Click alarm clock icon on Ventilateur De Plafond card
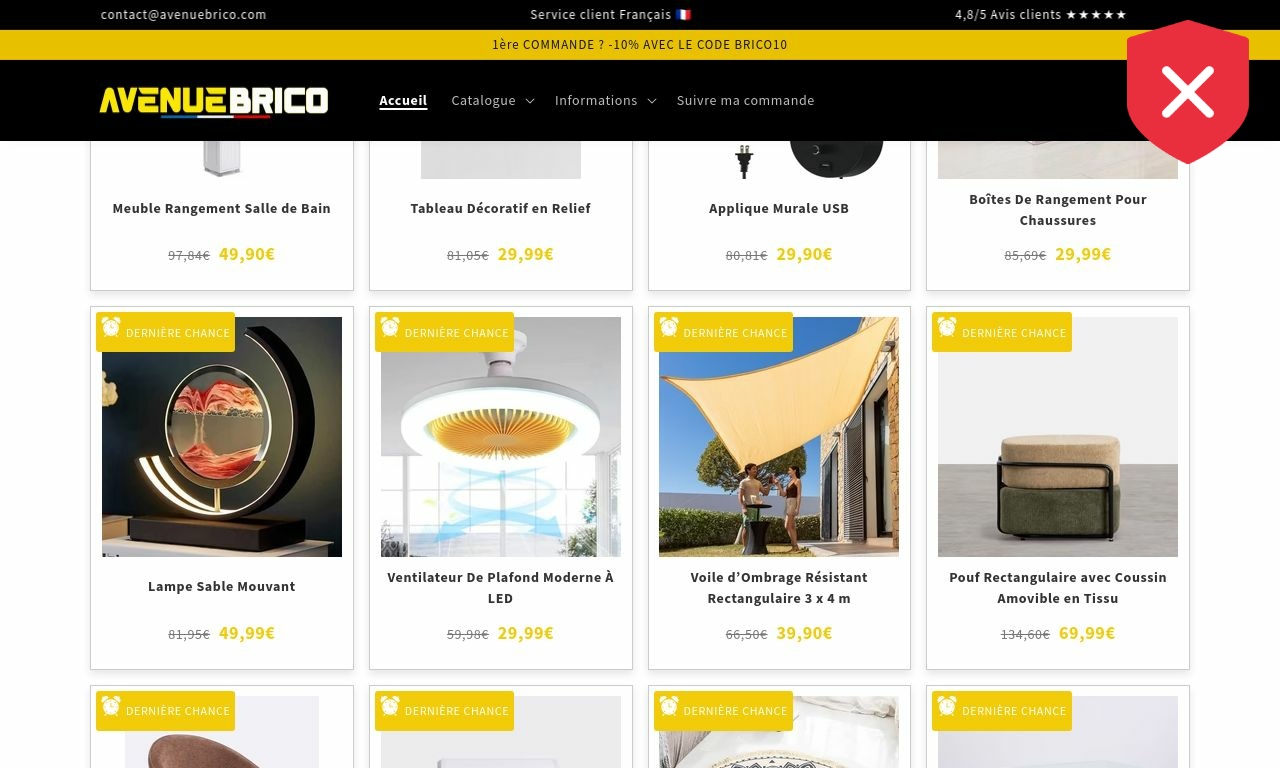Screen dimensions: 1280x768 pos(390,328)
